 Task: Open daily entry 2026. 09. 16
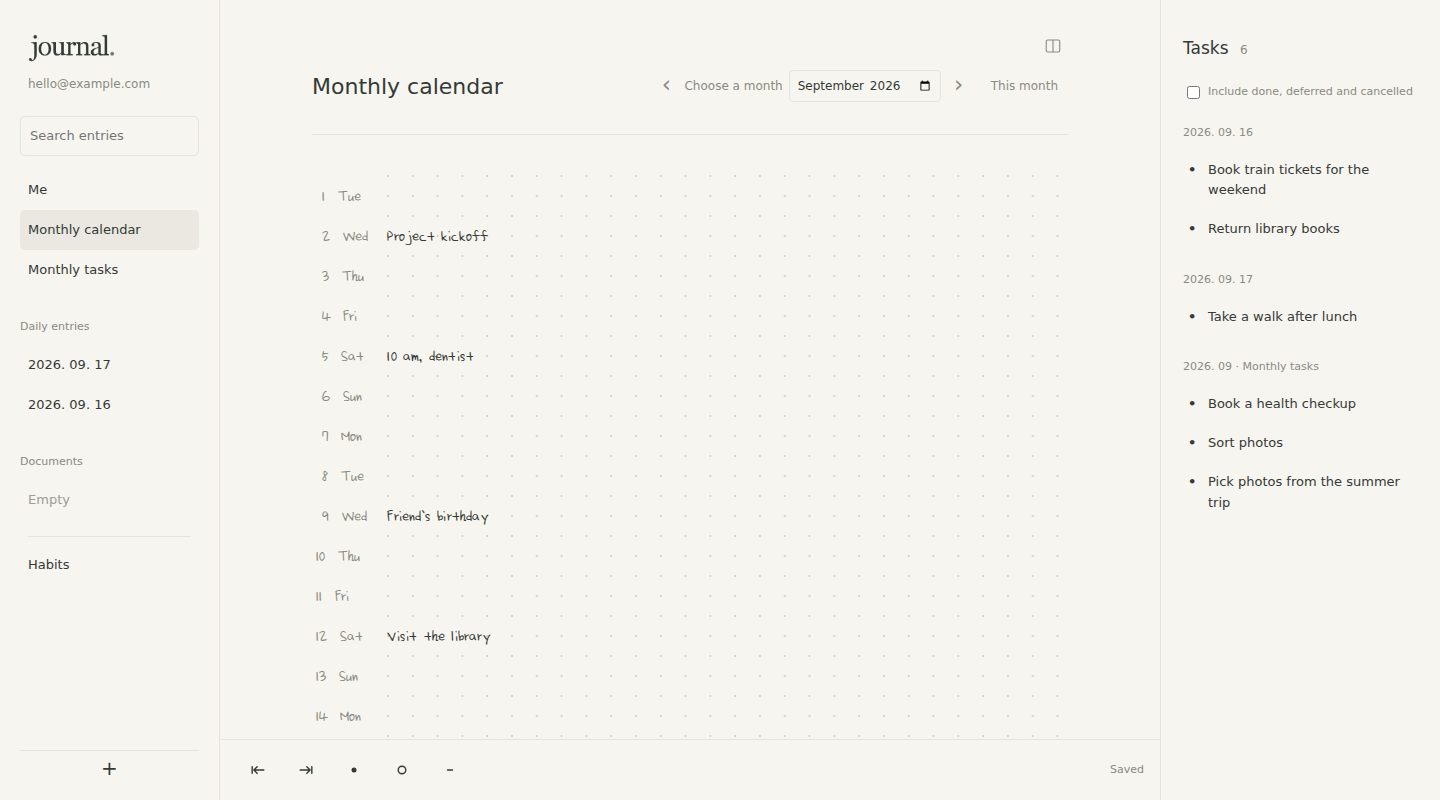(109, 405)
